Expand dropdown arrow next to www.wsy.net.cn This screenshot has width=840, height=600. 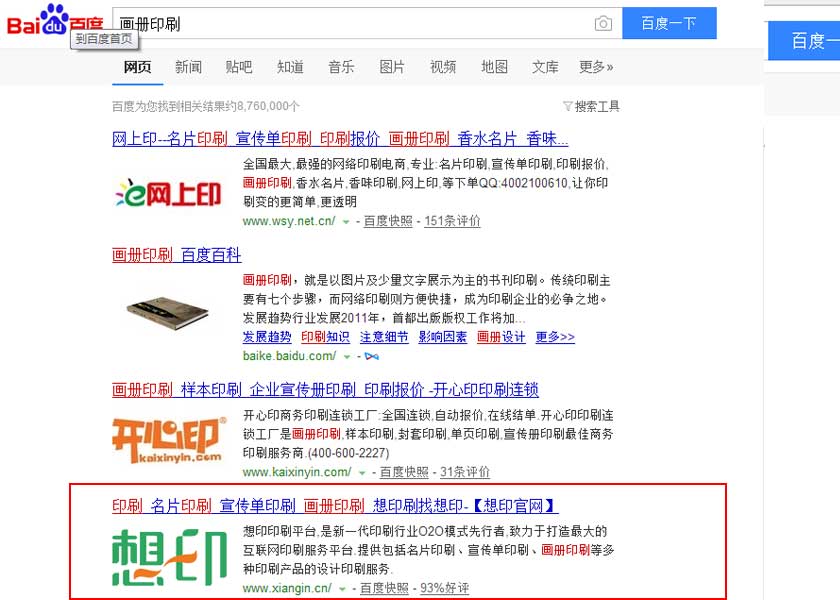pyautogui.click(x=346, y=222)
